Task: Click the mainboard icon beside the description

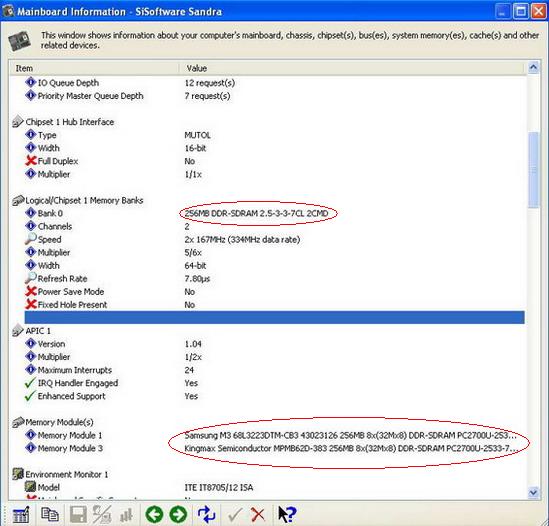Action: pos(20,41)
